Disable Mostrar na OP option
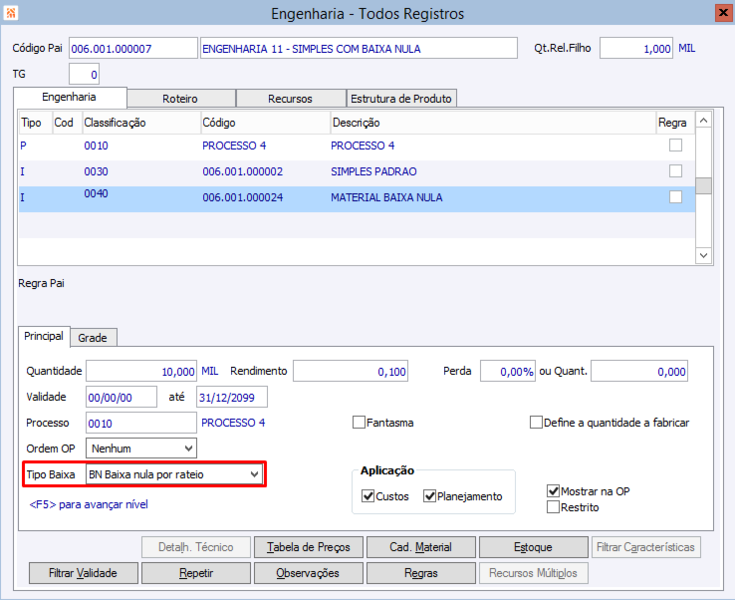Image resolution: width=735 pixels, height=600 pixels. coord(553,491)
